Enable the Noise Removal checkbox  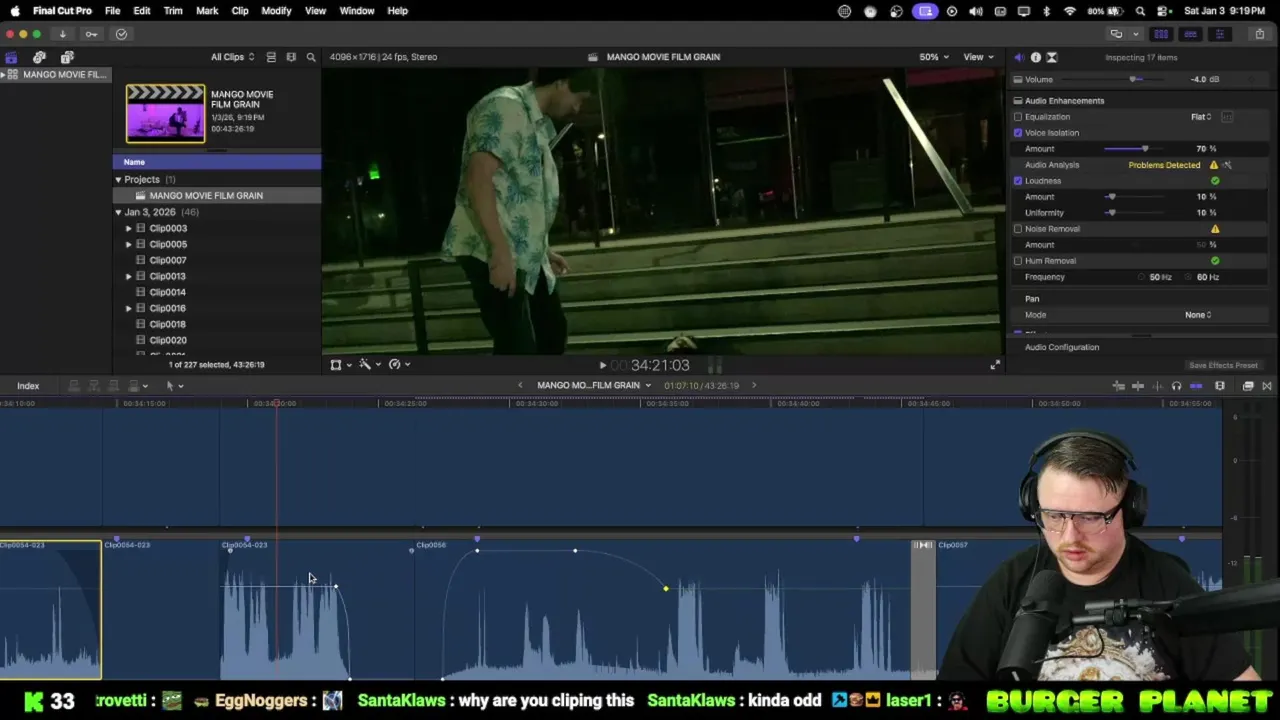[1018, 229]
